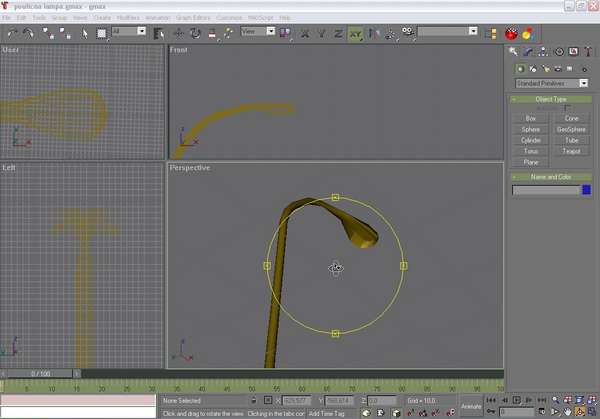
Task: Click the Cameras category icon
Action: 558,68
